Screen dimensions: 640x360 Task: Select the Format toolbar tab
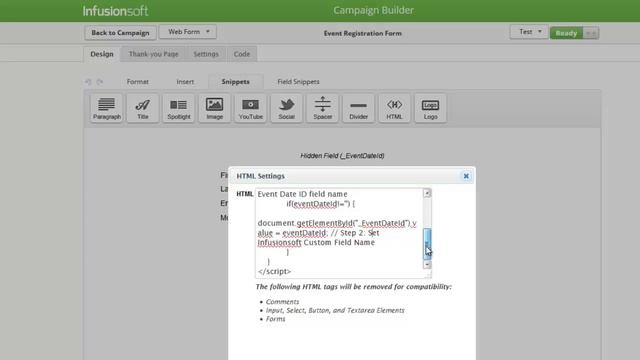[x=138, y=82]
